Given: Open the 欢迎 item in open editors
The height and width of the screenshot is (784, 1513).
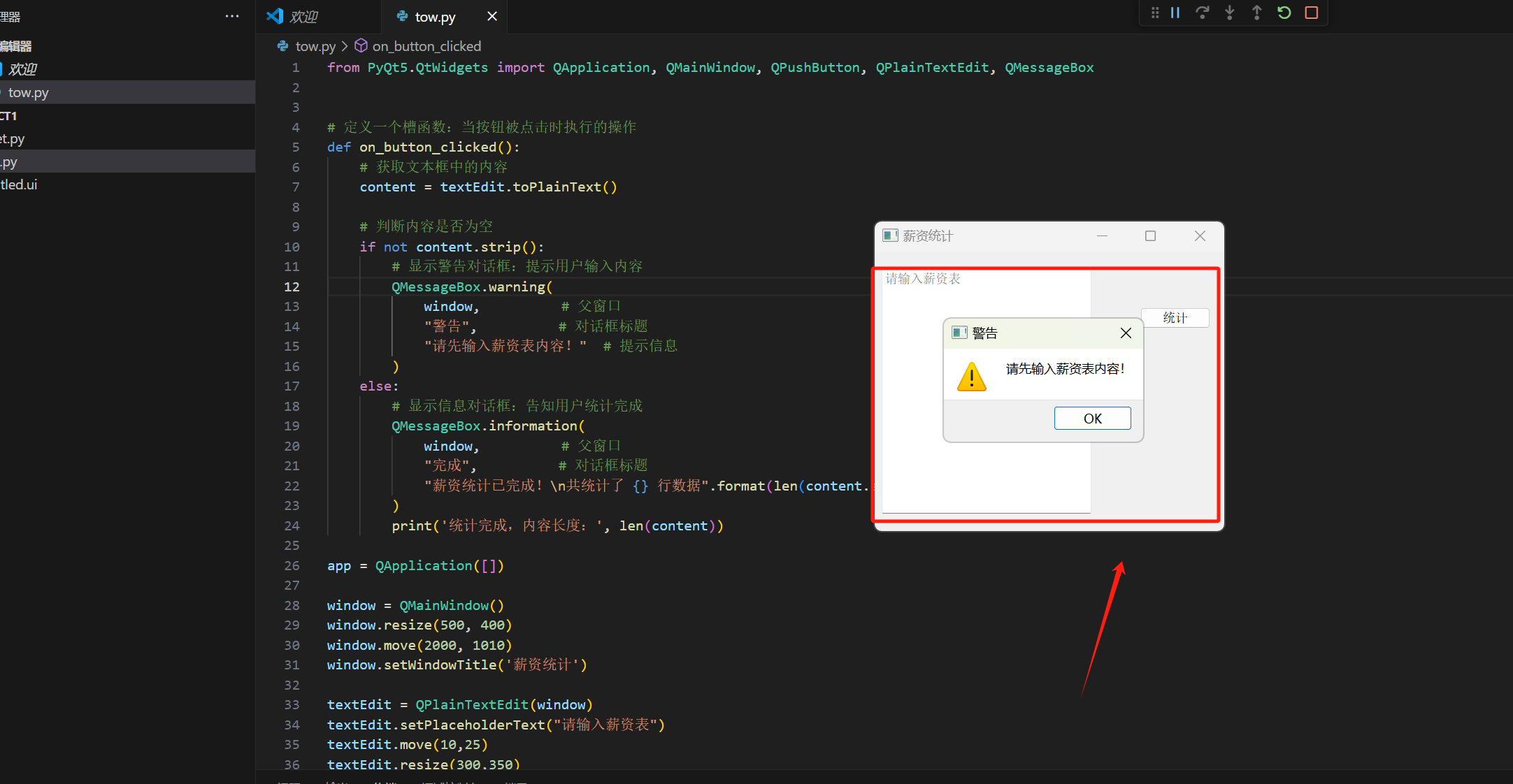Looking at the screenshot, I should [127, 69].
